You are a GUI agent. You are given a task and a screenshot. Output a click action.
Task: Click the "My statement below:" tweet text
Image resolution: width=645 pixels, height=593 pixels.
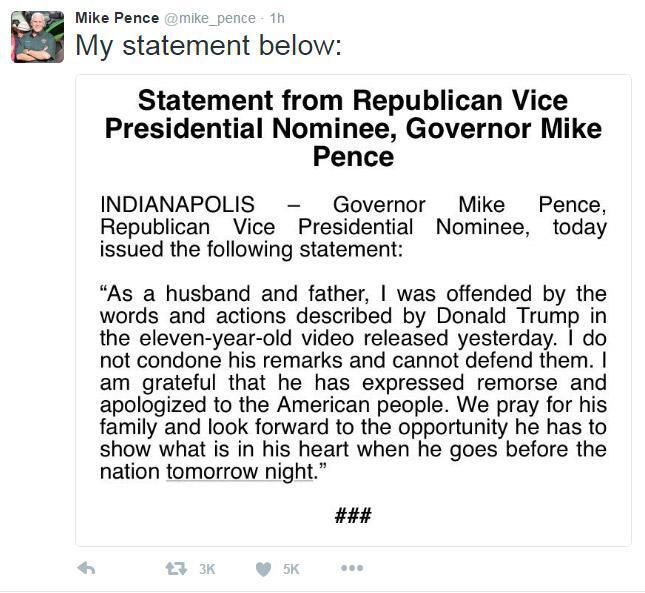pos(208,46)
